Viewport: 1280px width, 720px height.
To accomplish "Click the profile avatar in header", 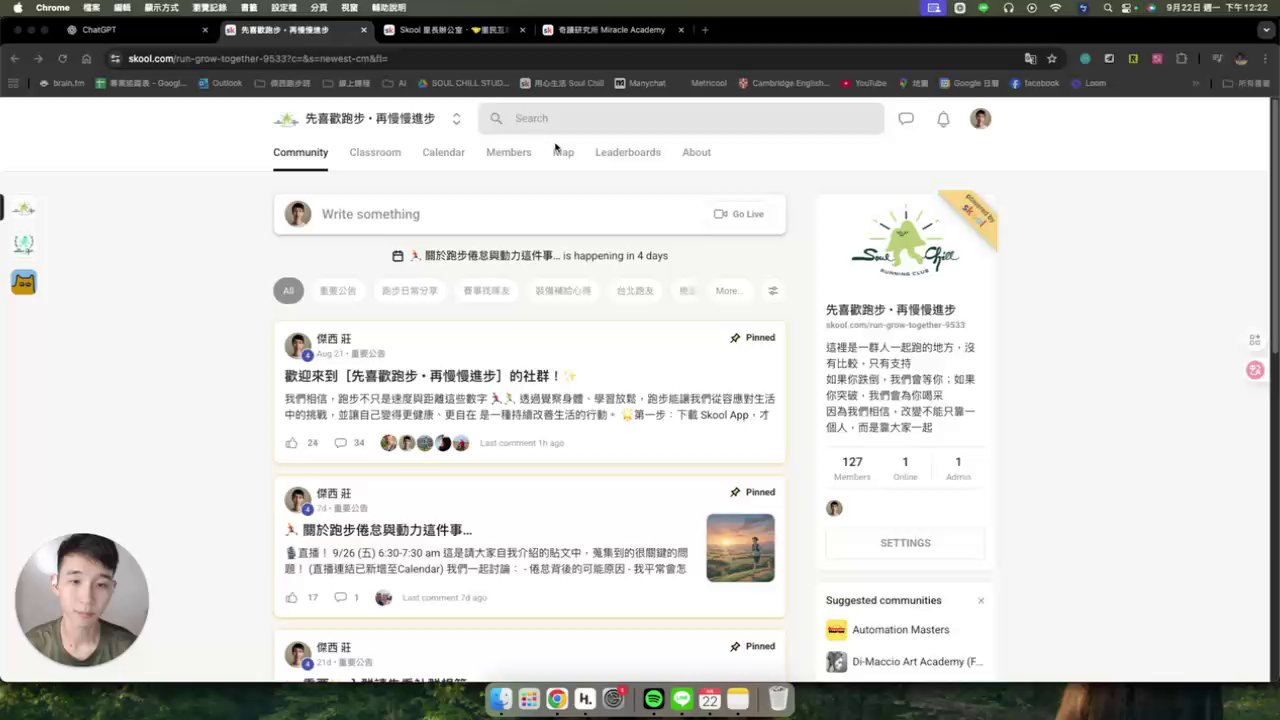I will 980,119.
